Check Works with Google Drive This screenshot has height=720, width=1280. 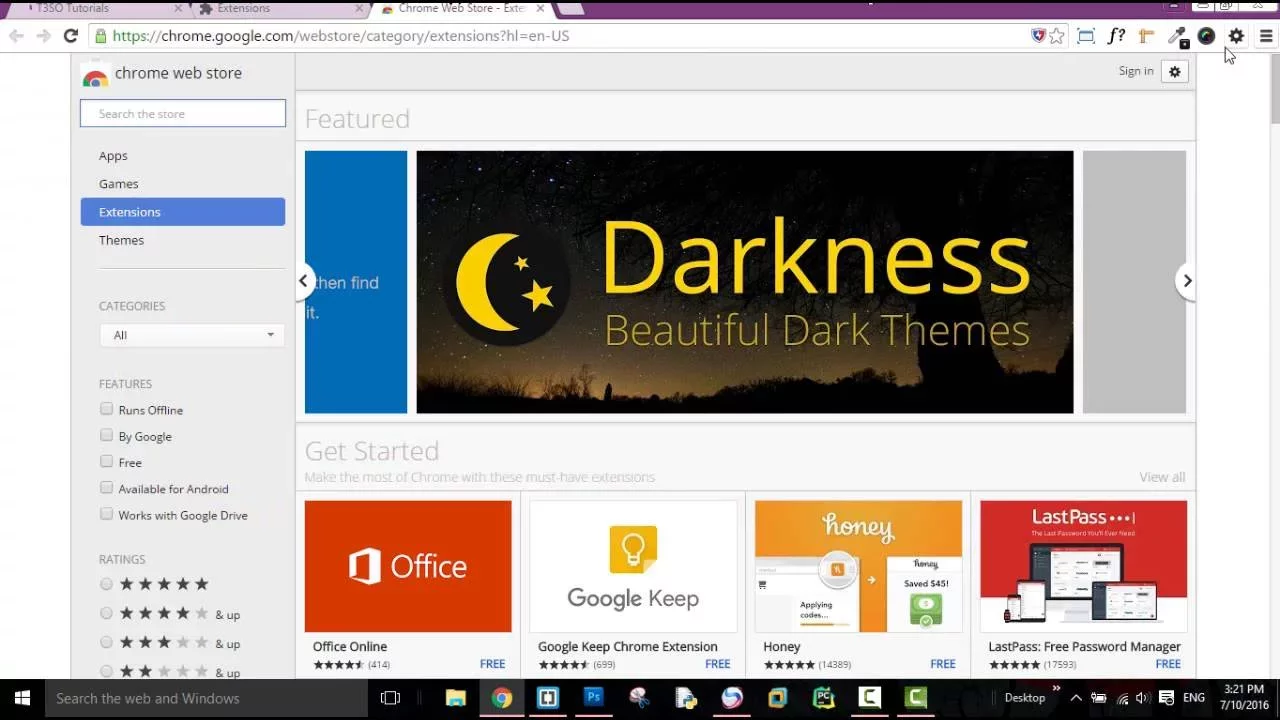(x=106, y=514)
